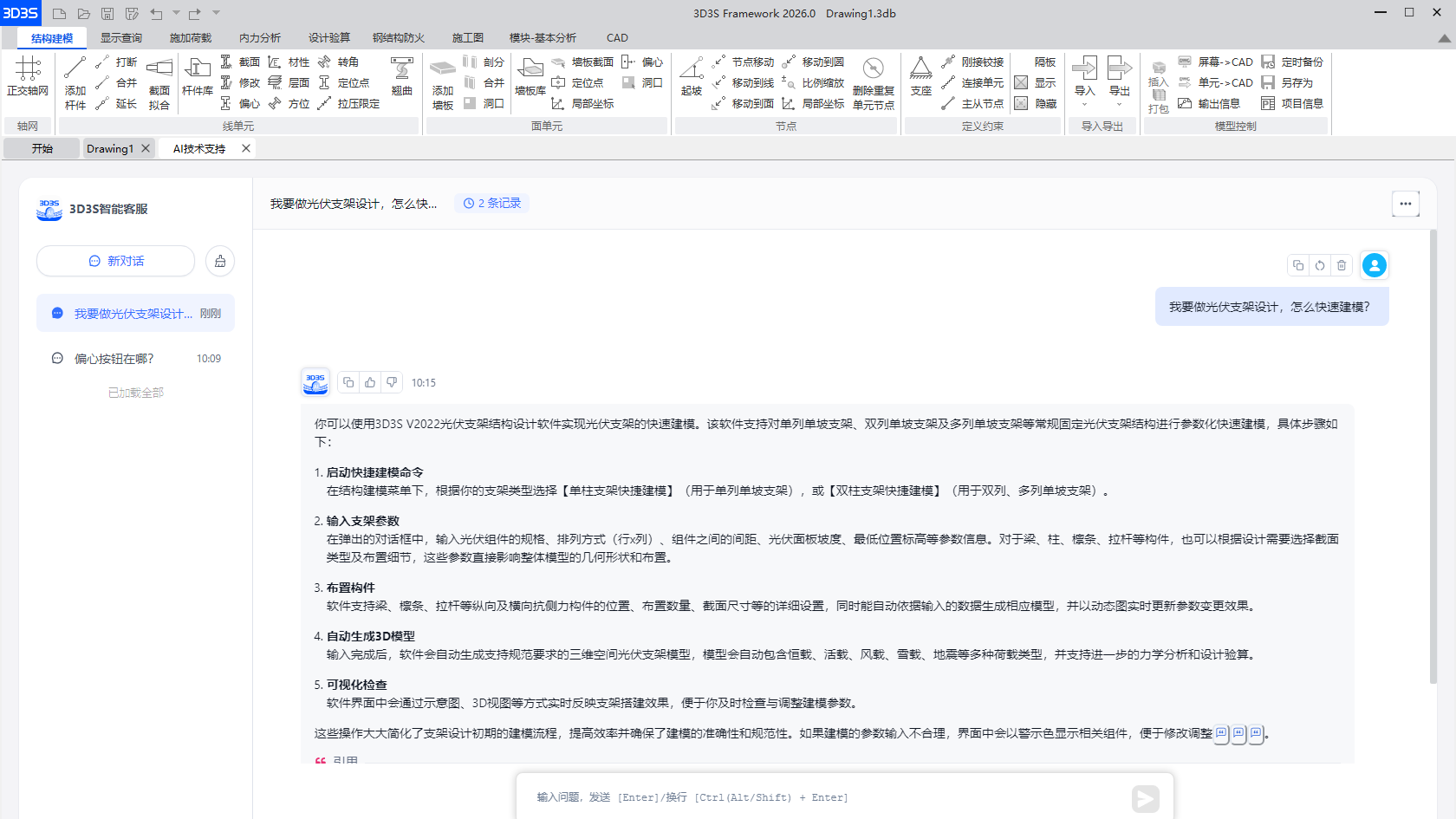Image resolution: width=1456 pixels, height=819 pixels.
Task: Click the 屏幕->CAD export tool
Action: [1215, 62]
